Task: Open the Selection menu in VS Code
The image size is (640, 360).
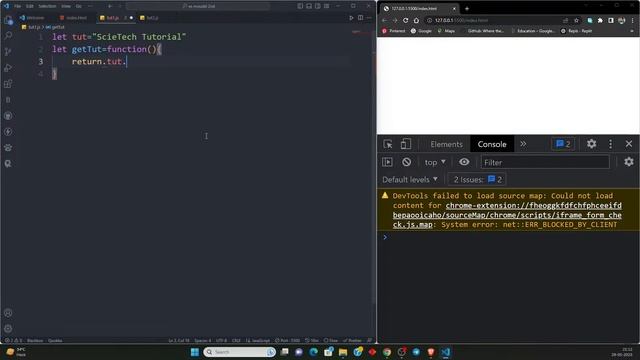Action: point(47,6)
